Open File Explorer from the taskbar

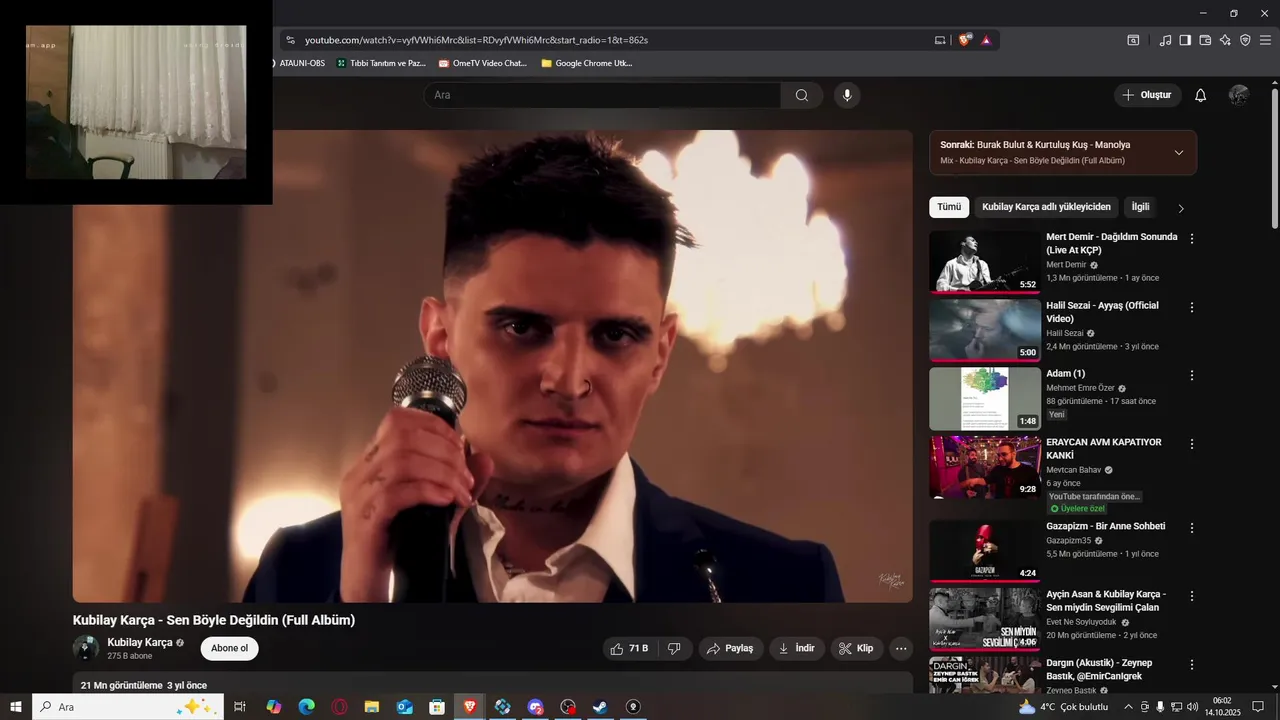371,707
